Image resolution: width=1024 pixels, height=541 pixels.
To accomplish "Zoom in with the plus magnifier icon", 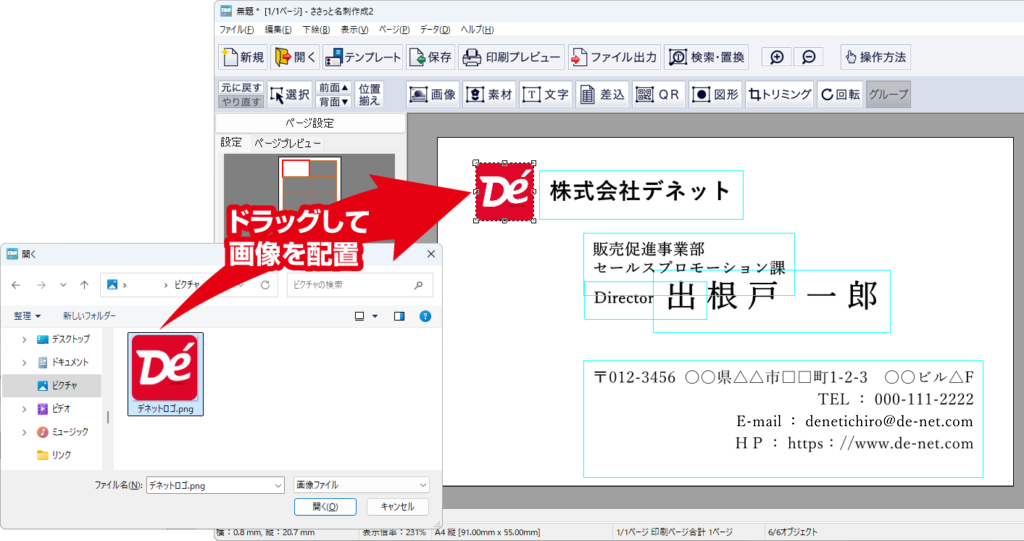I will coord(776,57).
